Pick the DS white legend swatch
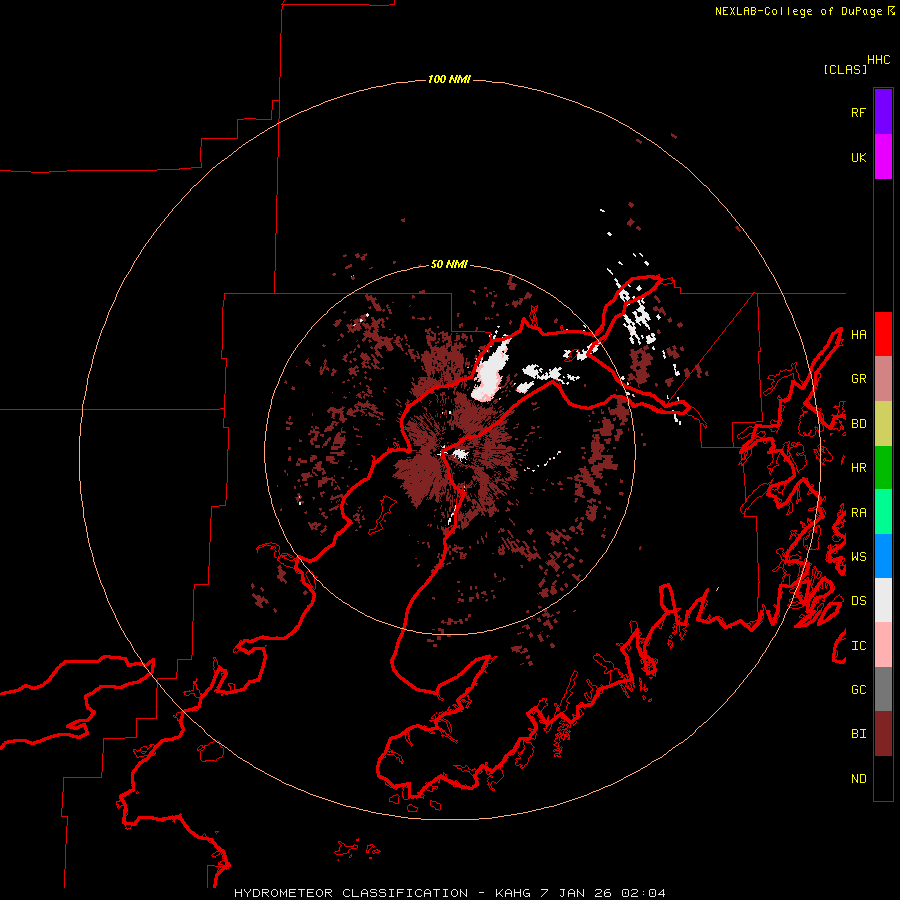 [883, 600]
